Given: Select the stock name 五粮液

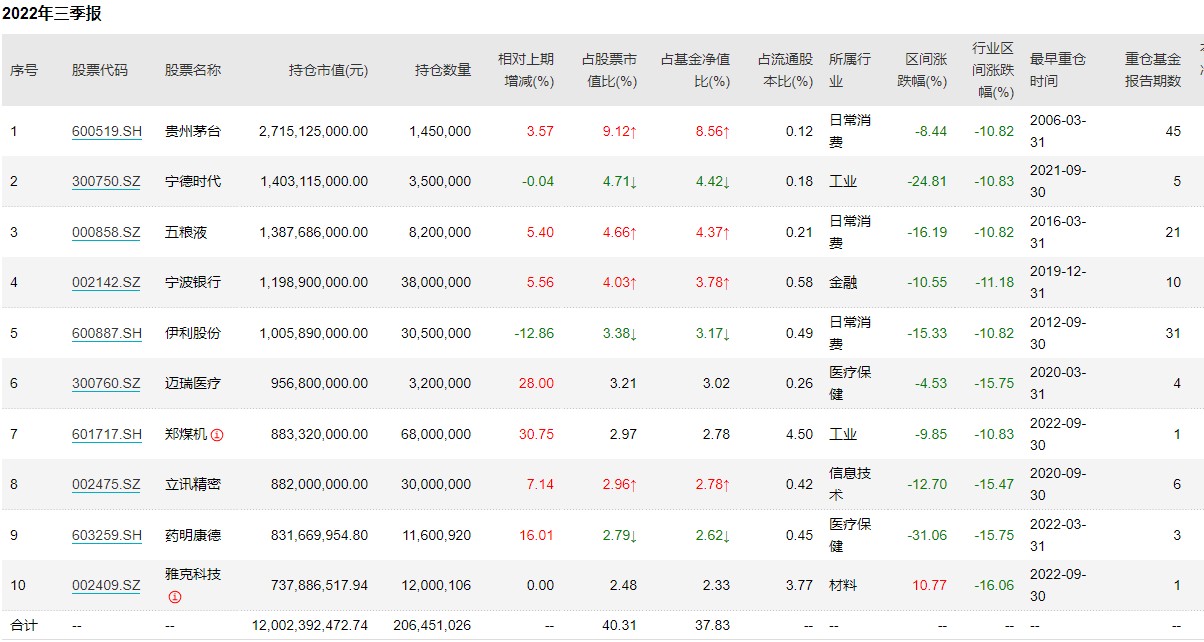Looking at the screenshot, I should (x=186, y=232).
